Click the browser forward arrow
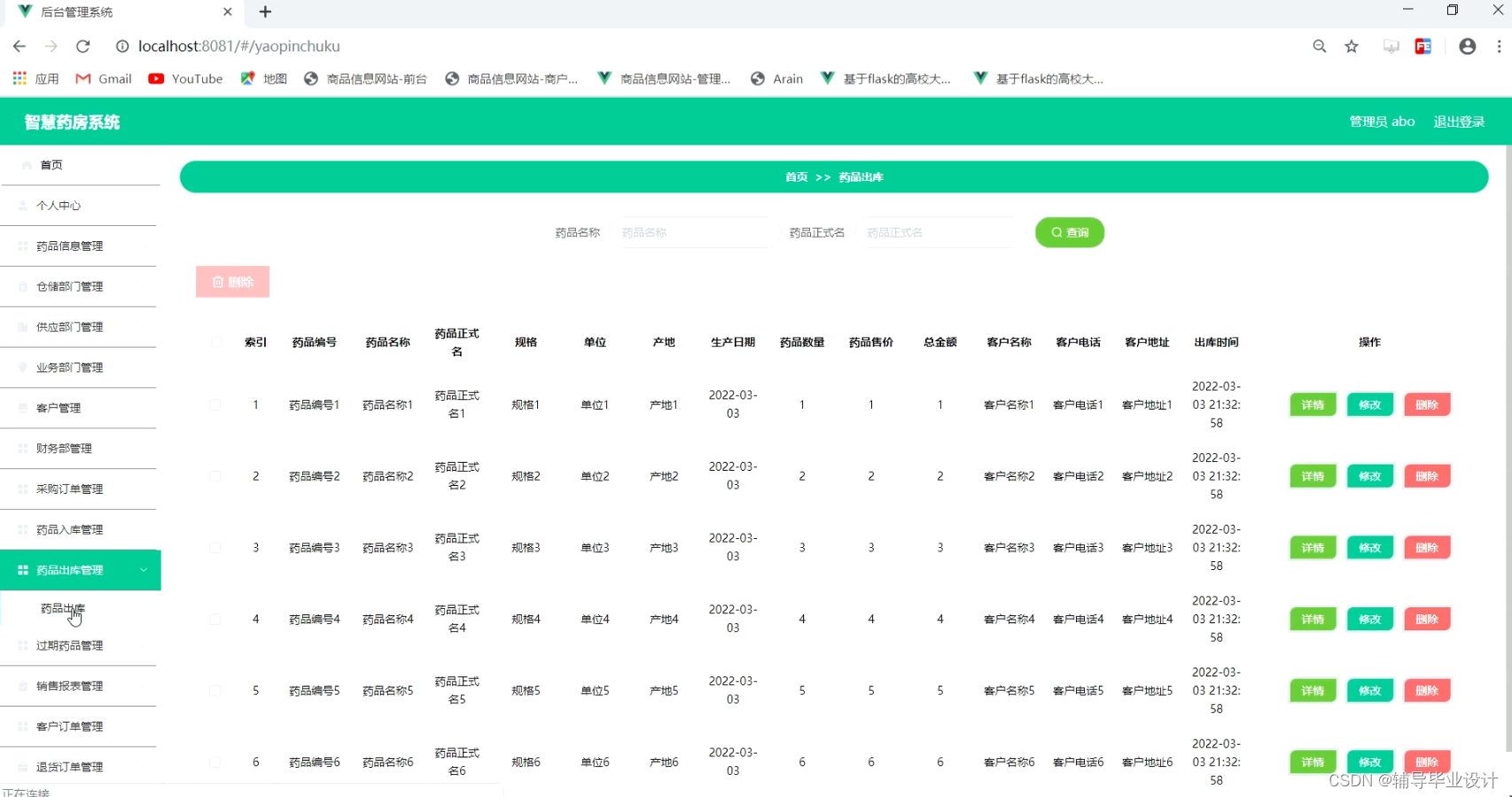 coord(51,46)
